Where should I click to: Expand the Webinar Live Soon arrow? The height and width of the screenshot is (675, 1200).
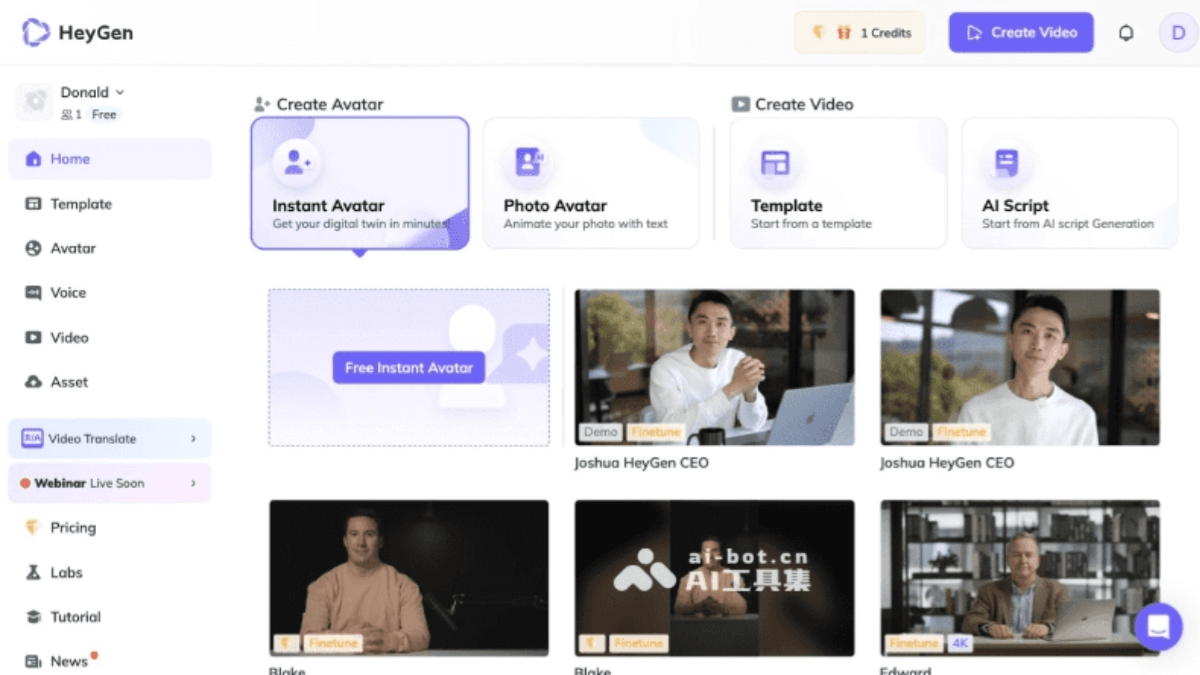pyautogui.click(x=193, y=484)
